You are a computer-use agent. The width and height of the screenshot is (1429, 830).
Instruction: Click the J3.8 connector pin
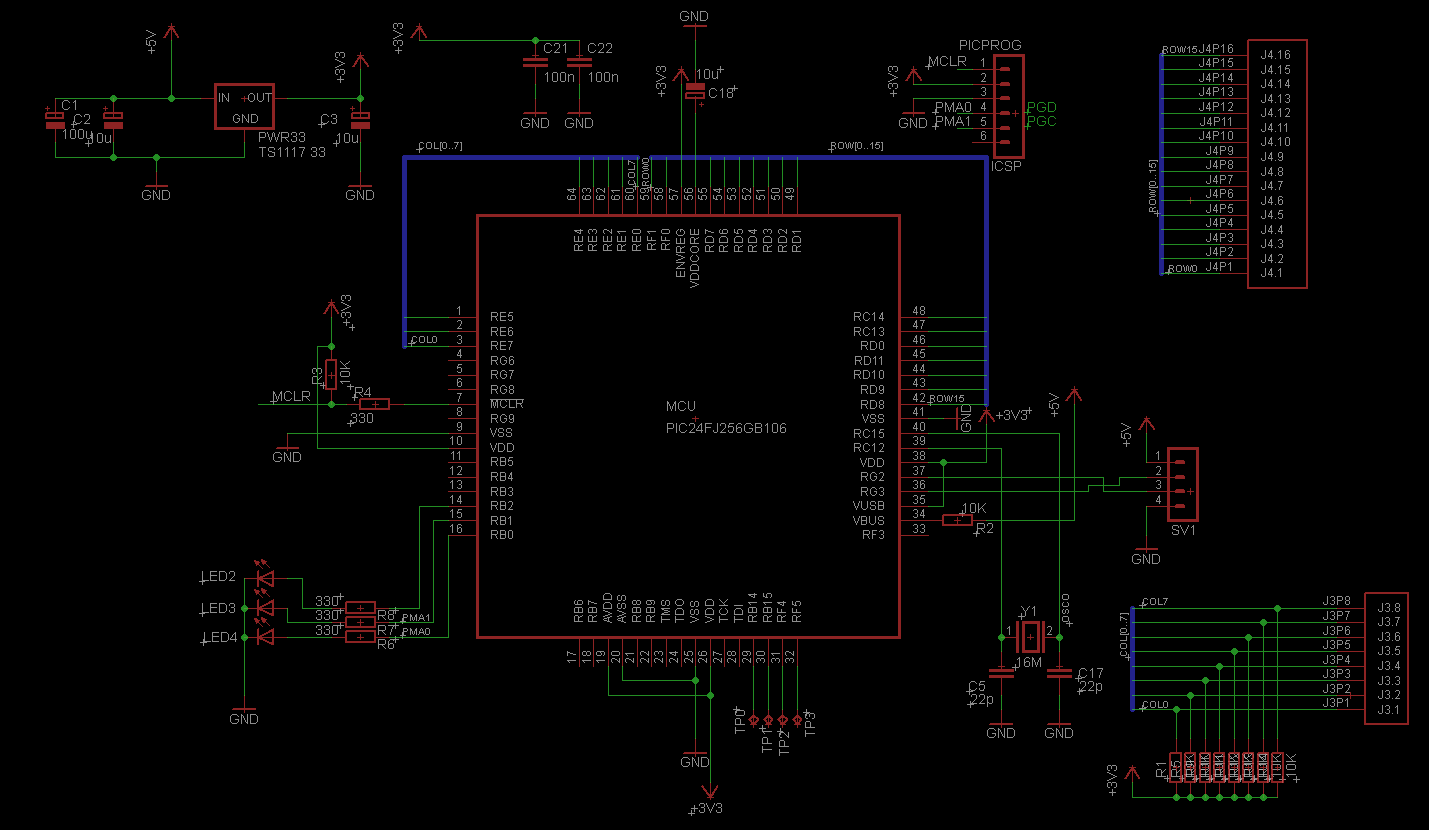[x=1389, y=607]
